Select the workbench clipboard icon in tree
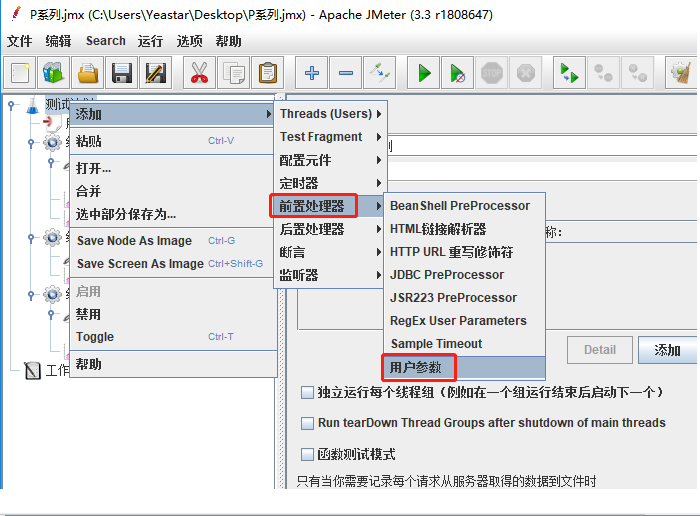Image resolution: width=700 pixels, height=516 pixels. (33, 370)
